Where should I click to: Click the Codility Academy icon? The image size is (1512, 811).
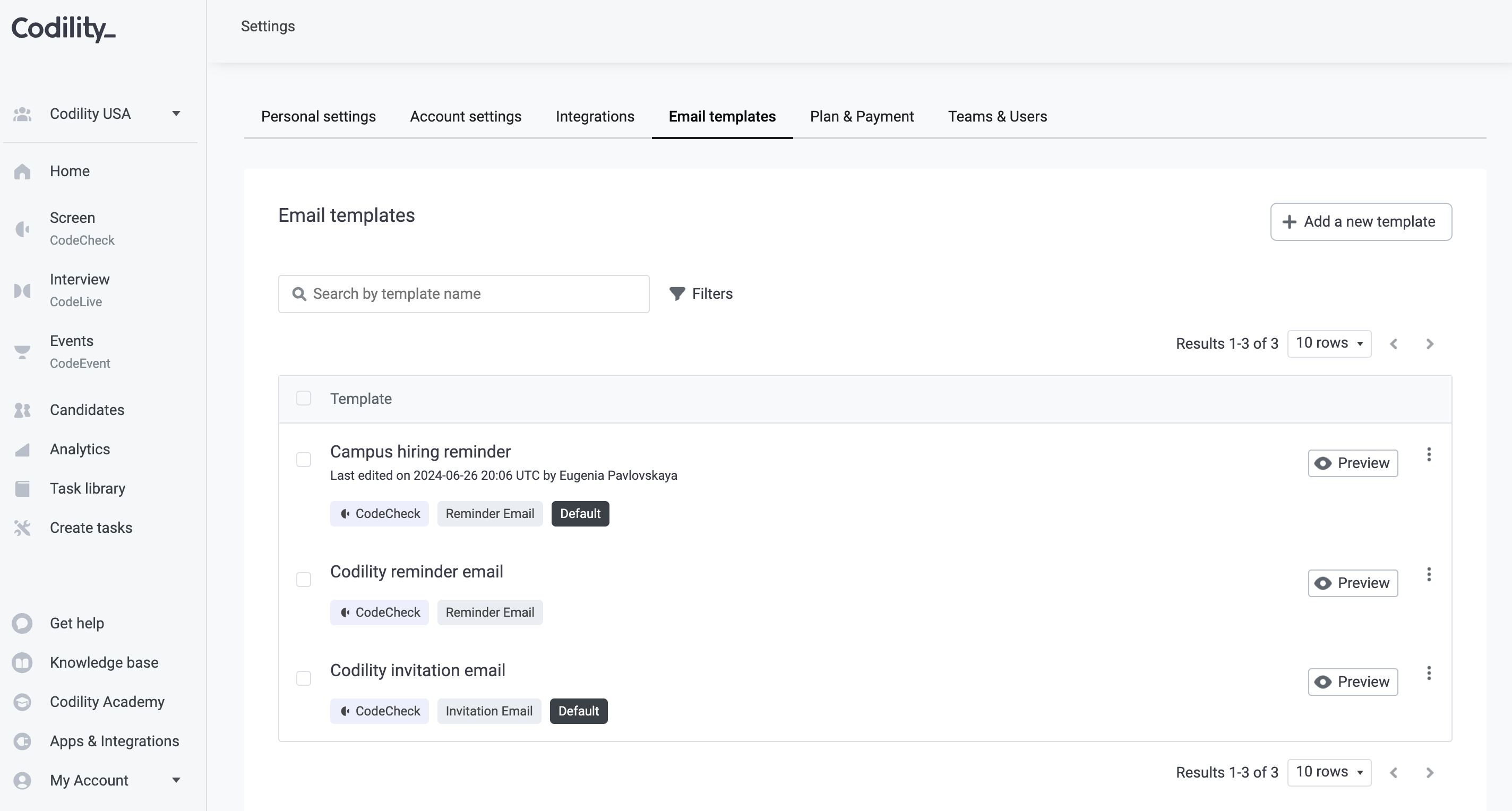(22, 702)
